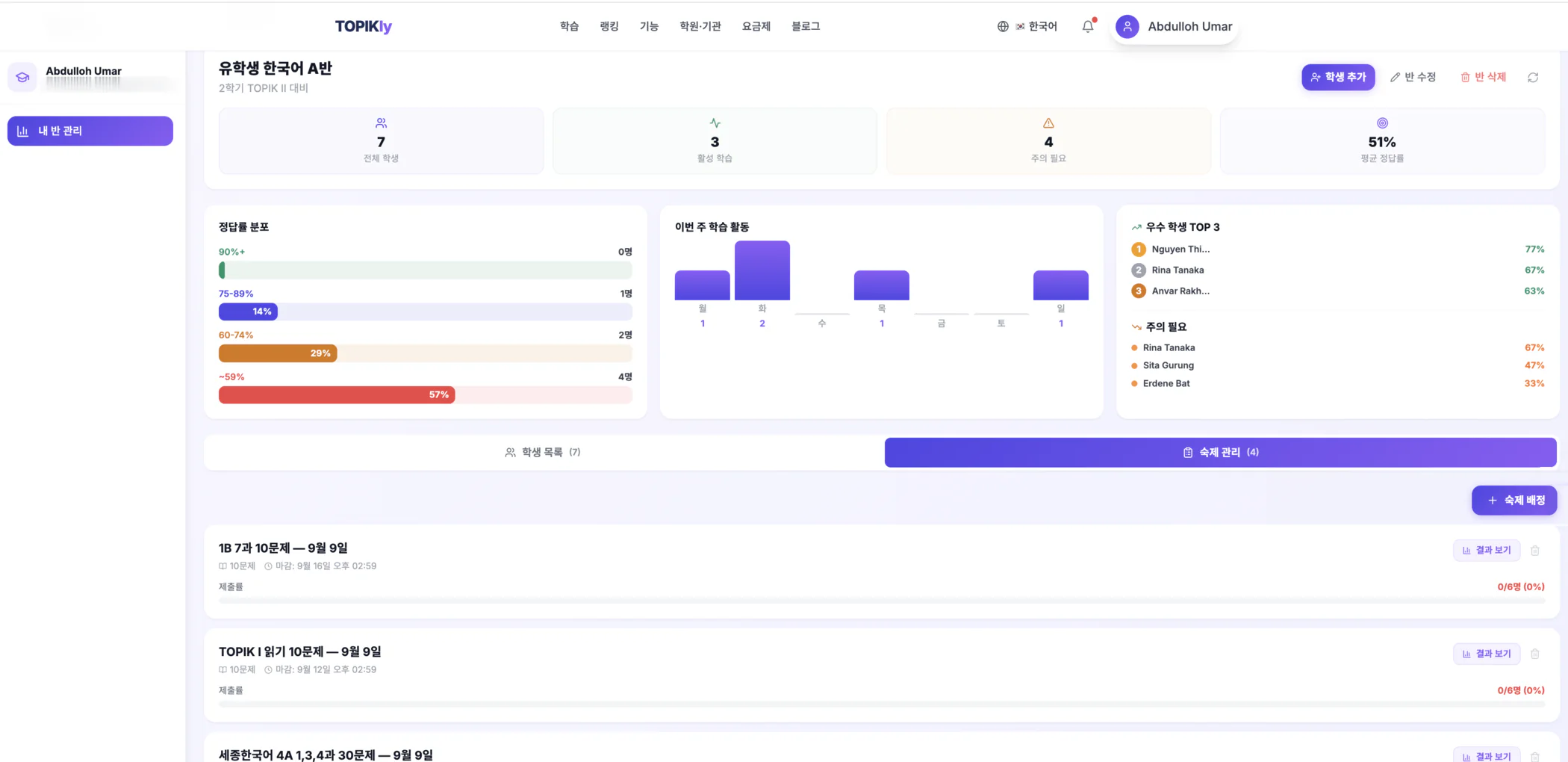View results for TOPIK I 읽기 10문제
Viewport: 1568px width, 762px height.
pyautogui.click(x=1487, y=654)
